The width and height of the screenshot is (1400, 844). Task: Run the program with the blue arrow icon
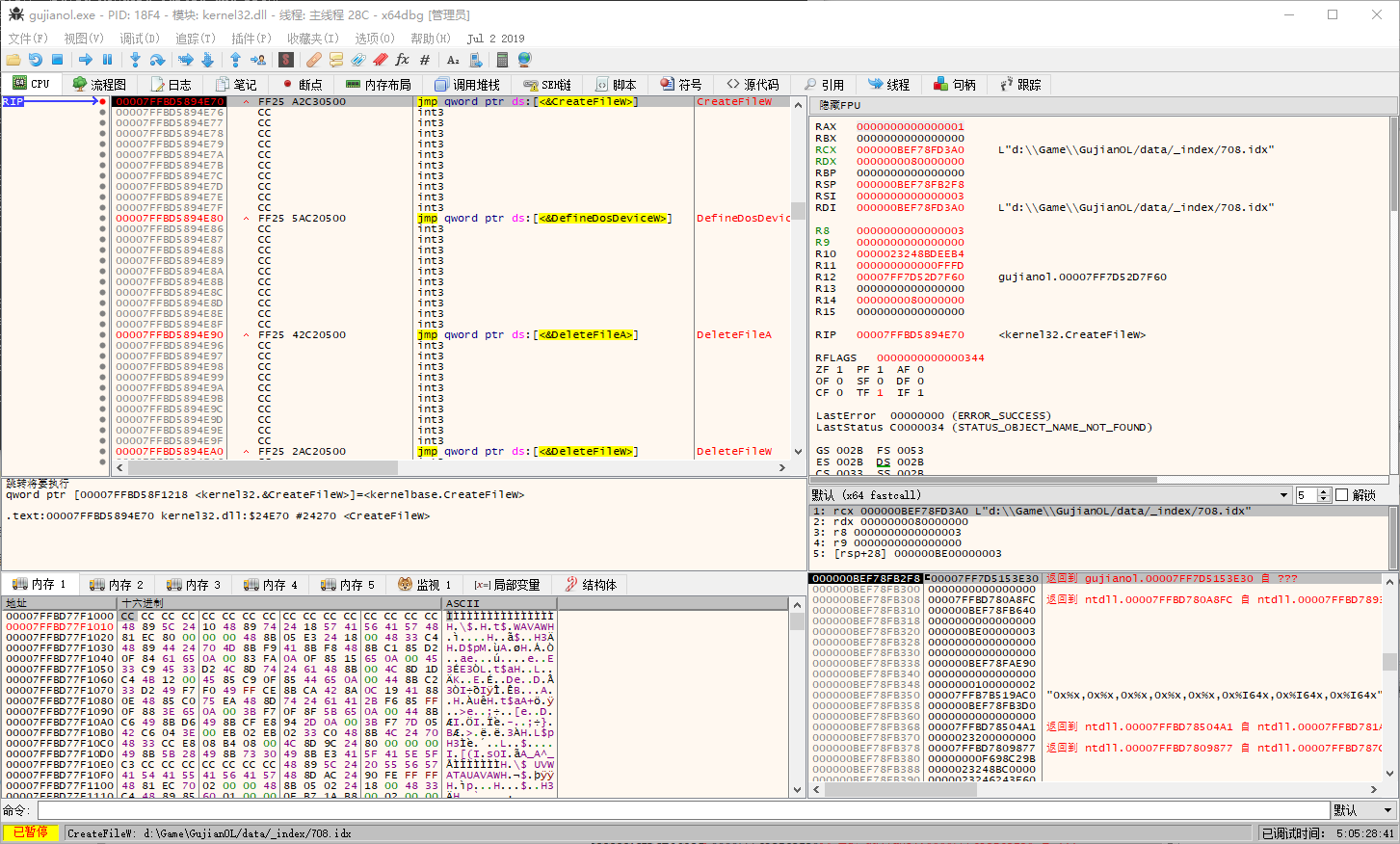click(86, 60)
